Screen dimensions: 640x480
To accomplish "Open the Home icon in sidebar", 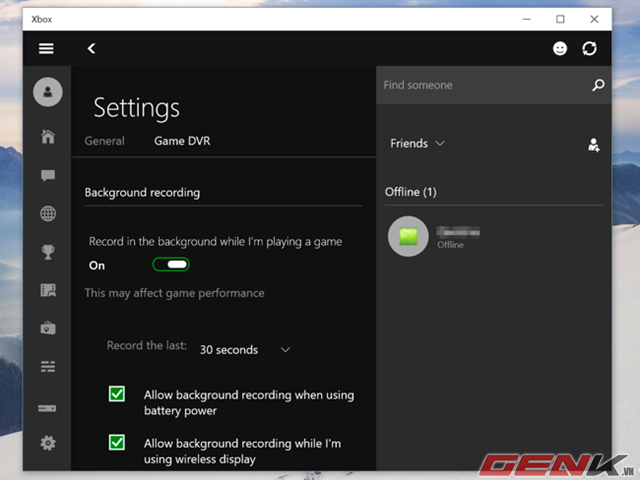I will pos(47,137).
